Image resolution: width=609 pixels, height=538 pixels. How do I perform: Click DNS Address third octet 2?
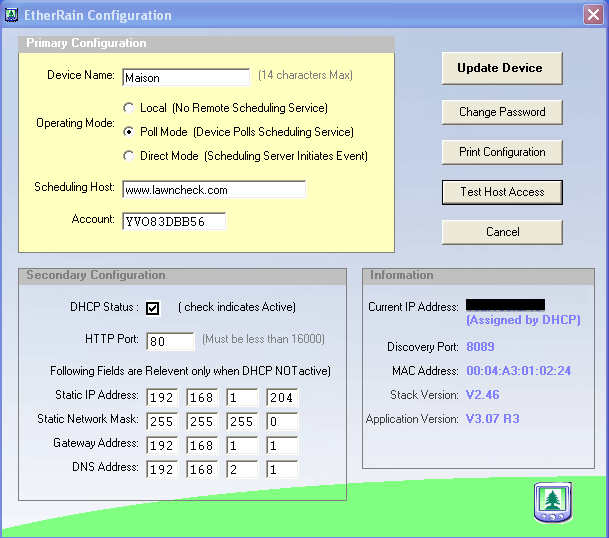pyautogui.click(x=242, y=469)
